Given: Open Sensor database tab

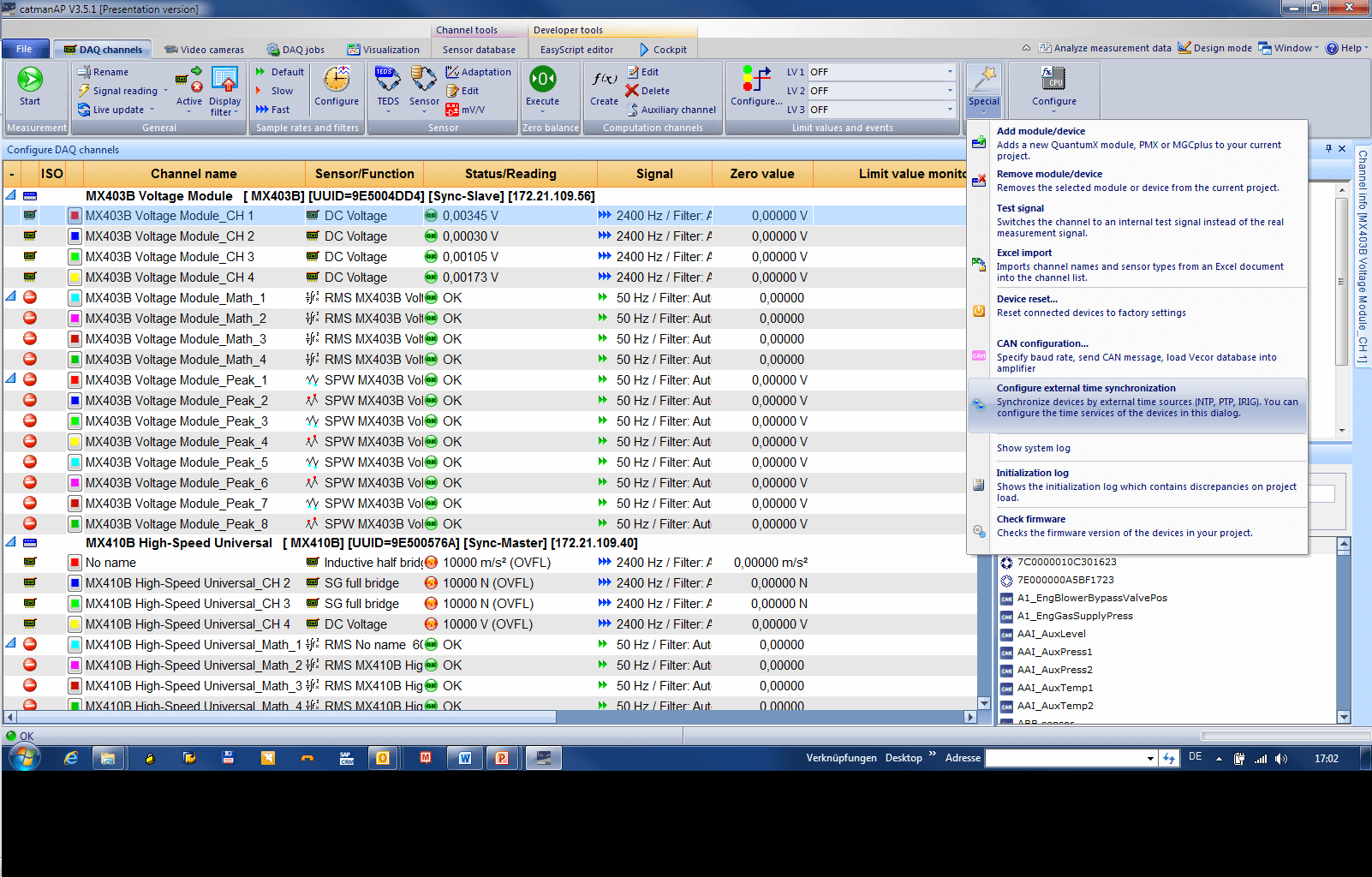Looking at the screenshot, I should coord(479,50).
